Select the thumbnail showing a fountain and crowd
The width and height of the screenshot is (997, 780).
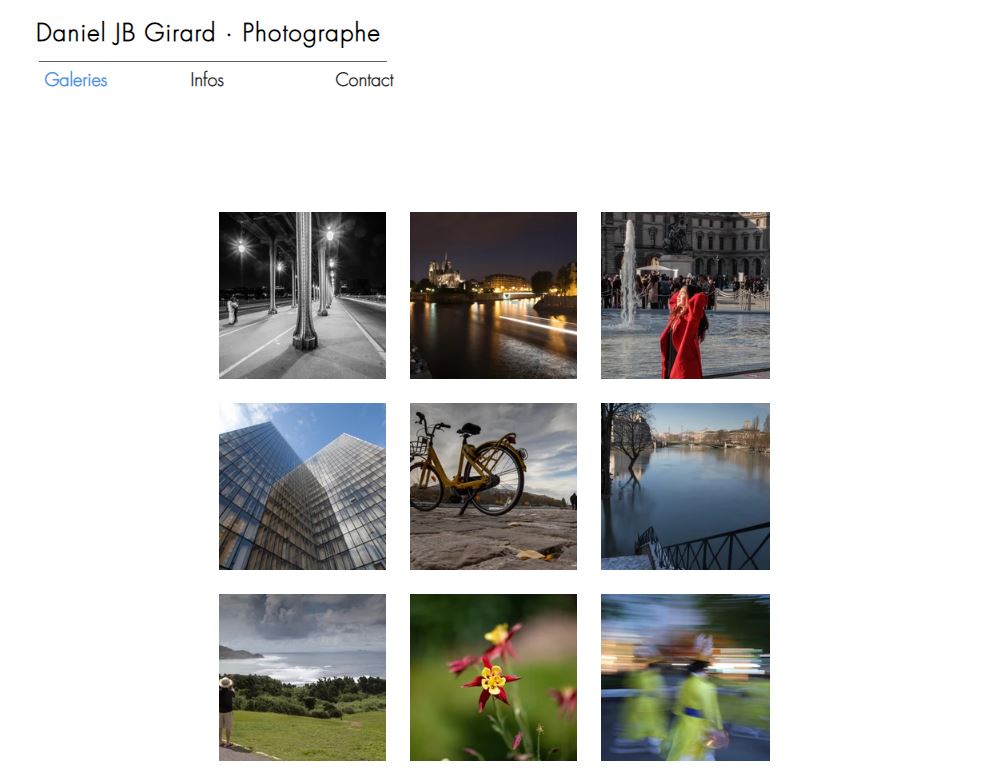pos(685,296)
